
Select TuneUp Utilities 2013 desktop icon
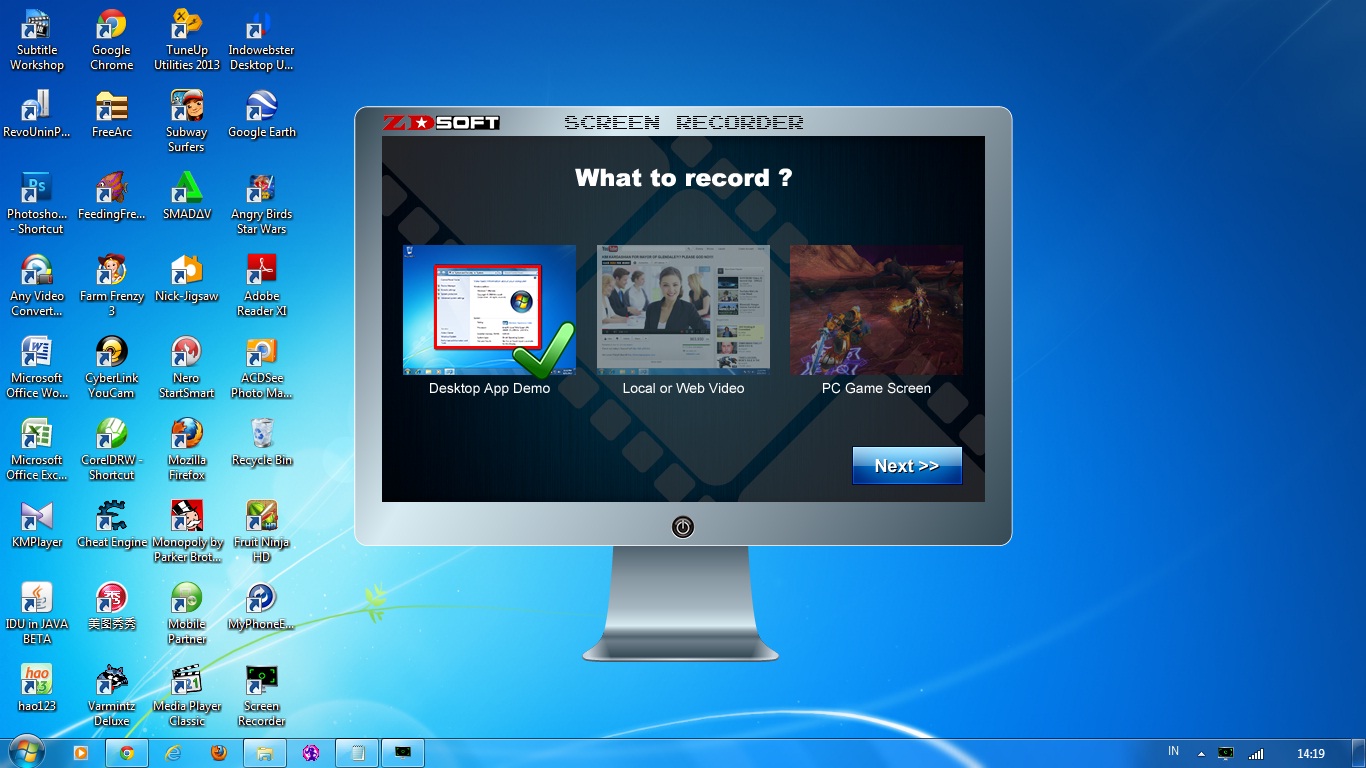[187, 41]
